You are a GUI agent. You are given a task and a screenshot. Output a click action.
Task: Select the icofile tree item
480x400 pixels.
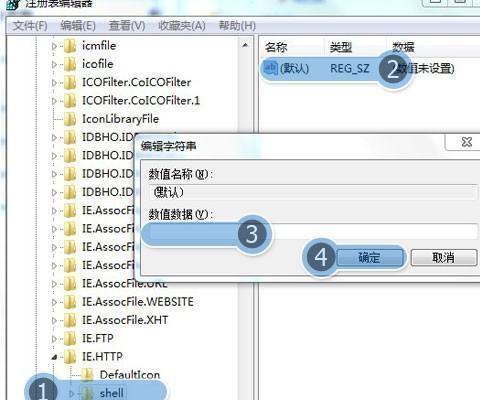98,64
